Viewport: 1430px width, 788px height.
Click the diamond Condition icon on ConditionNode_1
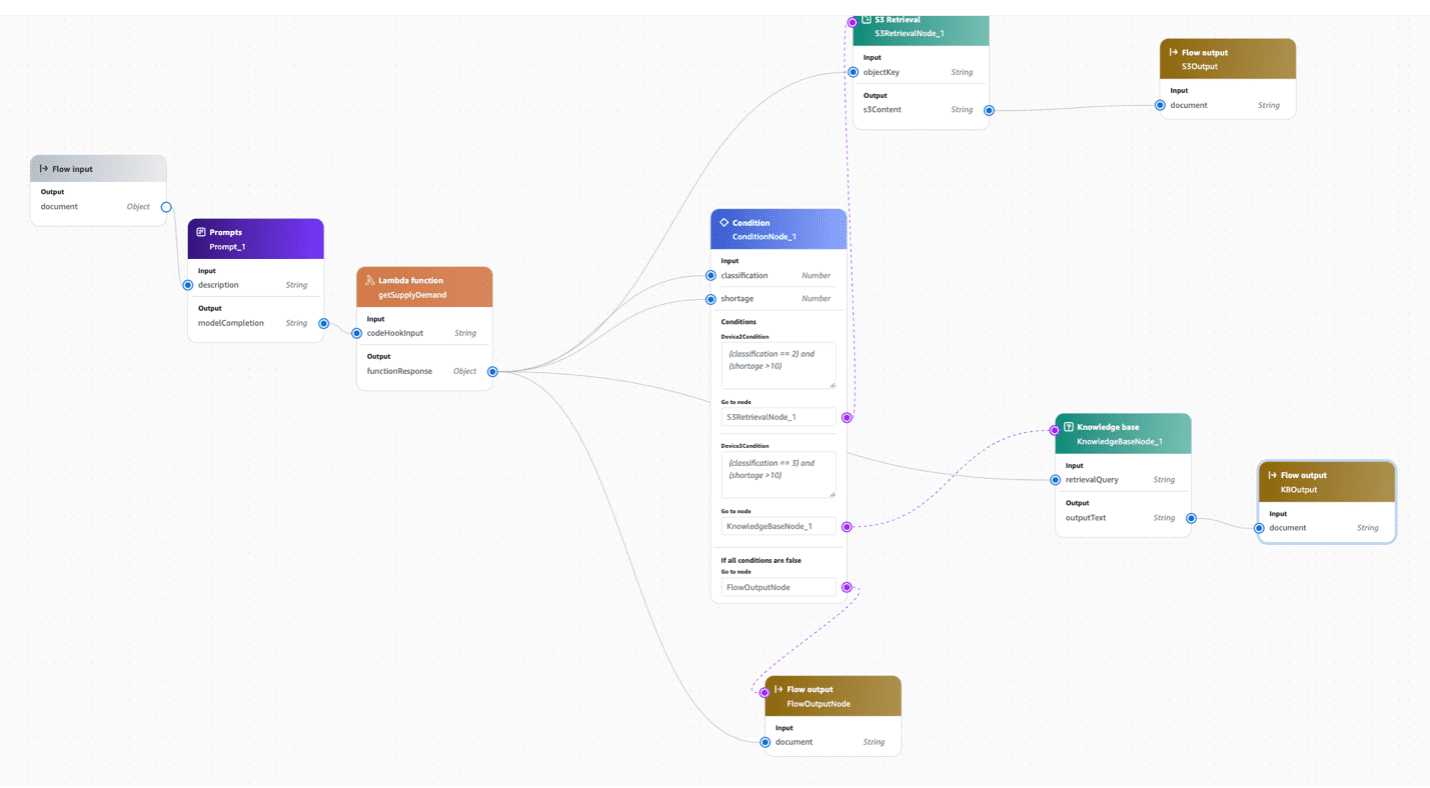[723, 221]
